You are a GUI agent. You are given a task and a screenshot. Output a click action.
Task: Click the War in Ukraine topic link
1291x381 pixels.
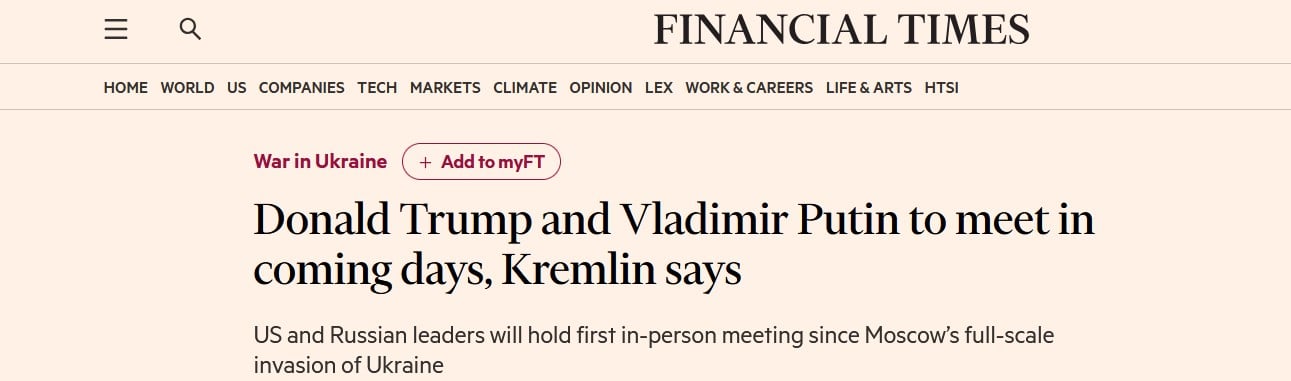pyautogui.click(x=320, y=161)
